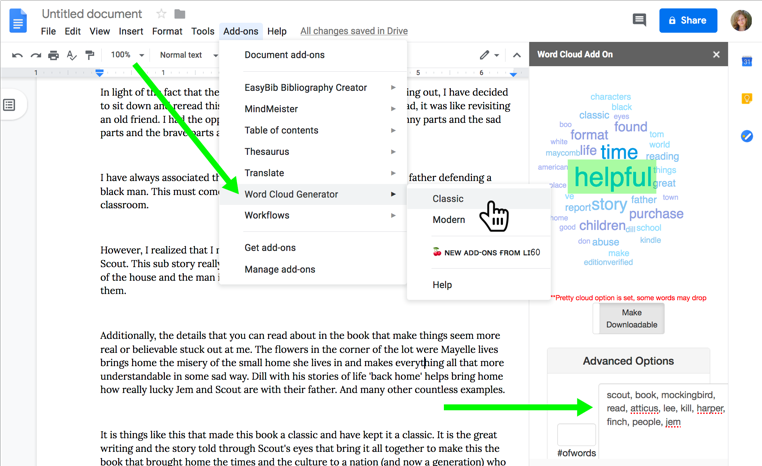Click Manage add-ons
Image resolution: width=762 pixels, height=466 pixels.
coord(313,269)
